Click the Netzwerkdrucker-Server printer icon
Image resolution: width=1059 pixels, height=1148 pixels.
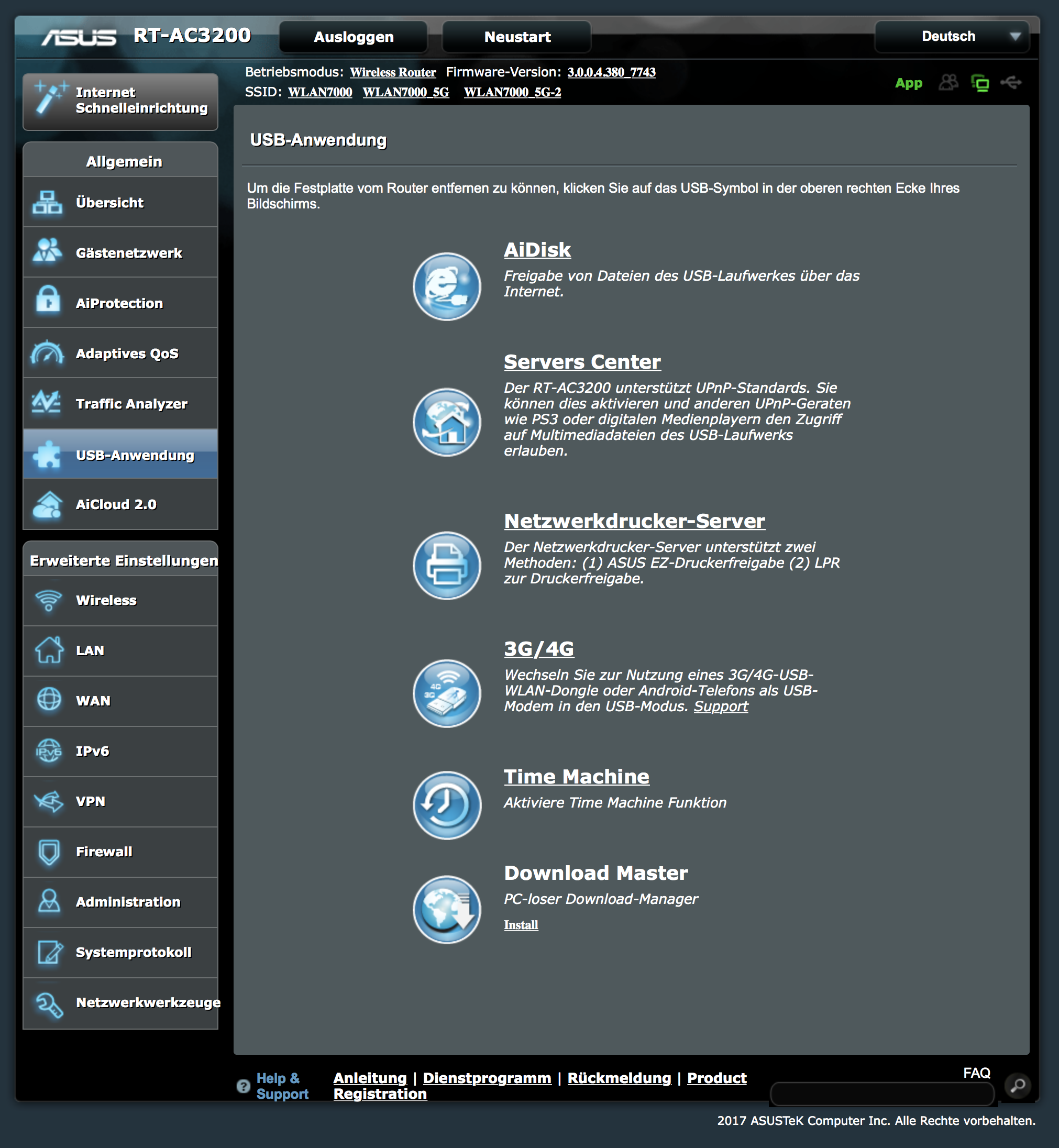point(446,565)
